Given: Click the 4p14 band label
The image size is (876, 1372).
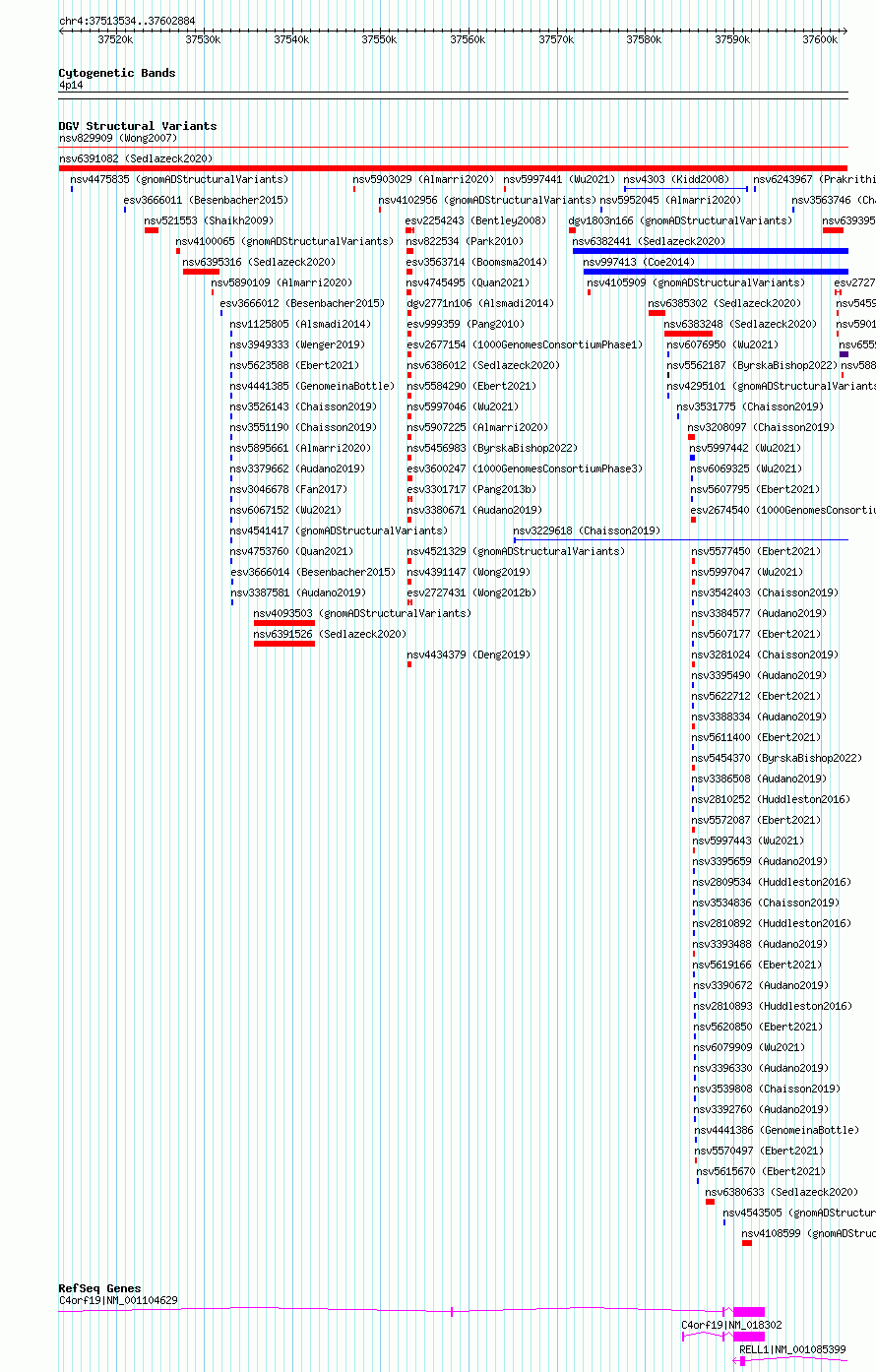Looking at the screenshot, I should tap(71, 86).
